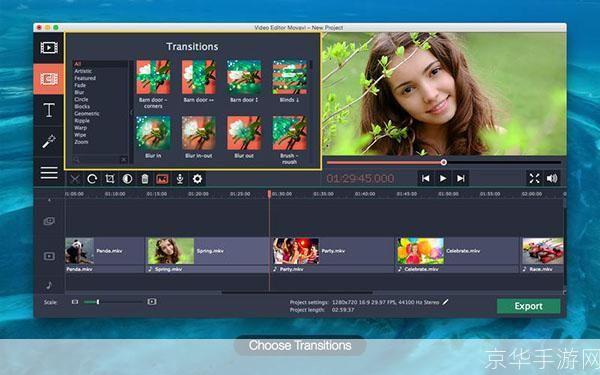The width and height of the screenshot is (600, 375).
Task: Mute preview using the speaker icon
Action: 552,178
